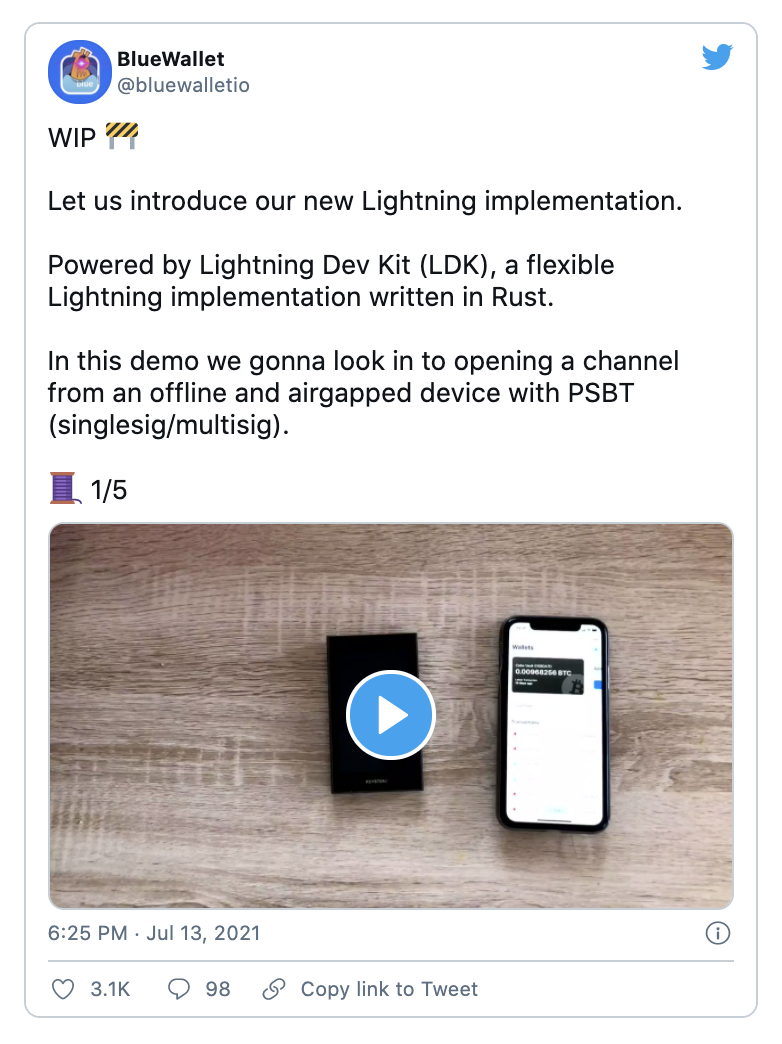Click the 3.1K likes count
Screen dimensions: 782x1044
click(x=110, y=989)
